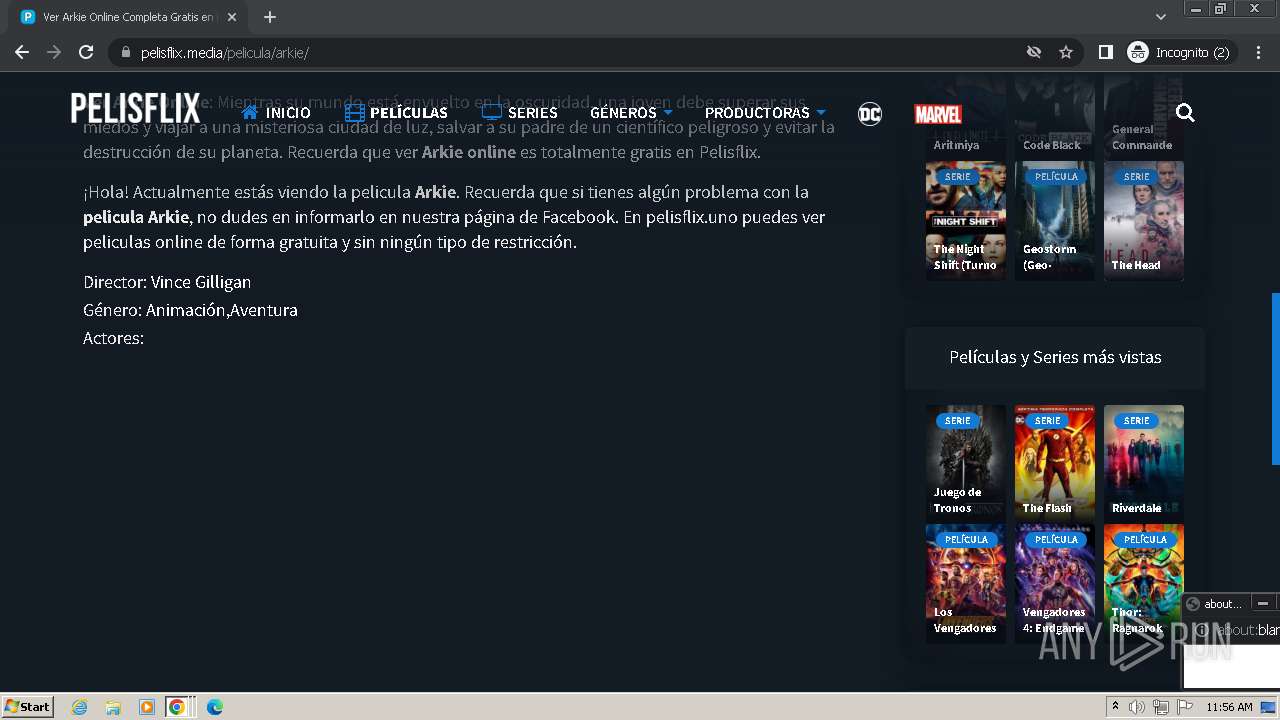Bookmark this page with star icon

(1066, 52)
